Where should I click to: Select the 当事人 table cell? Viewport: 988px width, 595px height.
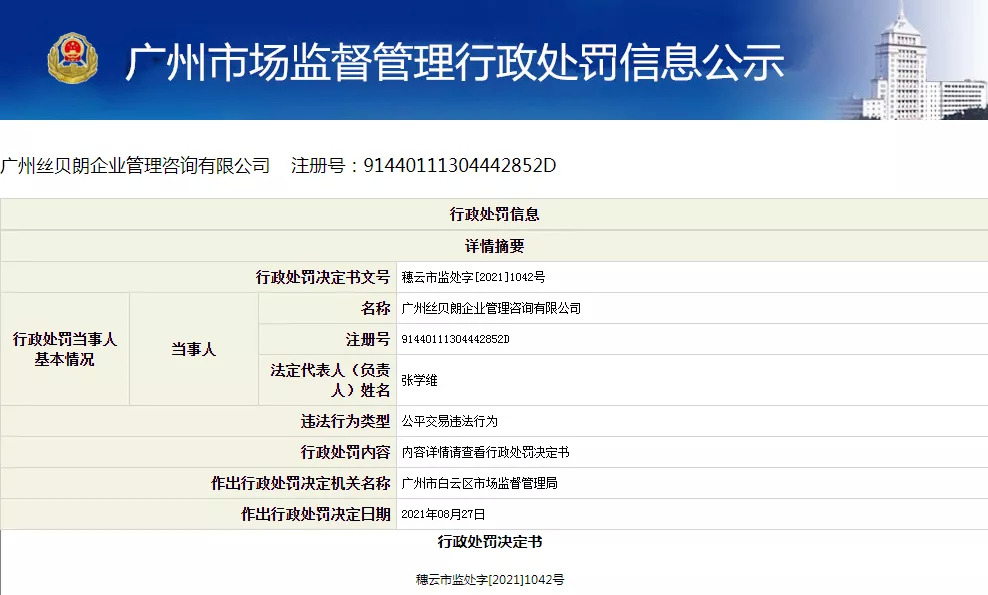(193, 349)
